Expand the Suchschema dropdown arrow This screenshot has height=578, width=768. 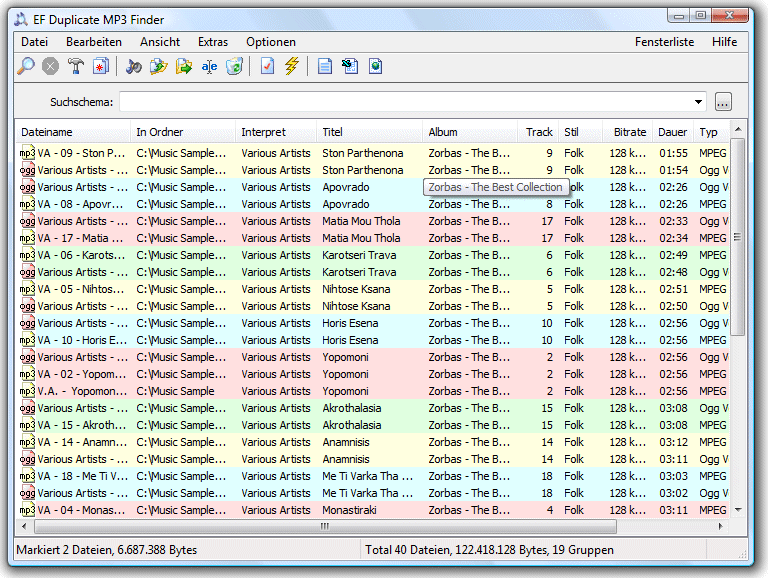click(x=699, y=102)
